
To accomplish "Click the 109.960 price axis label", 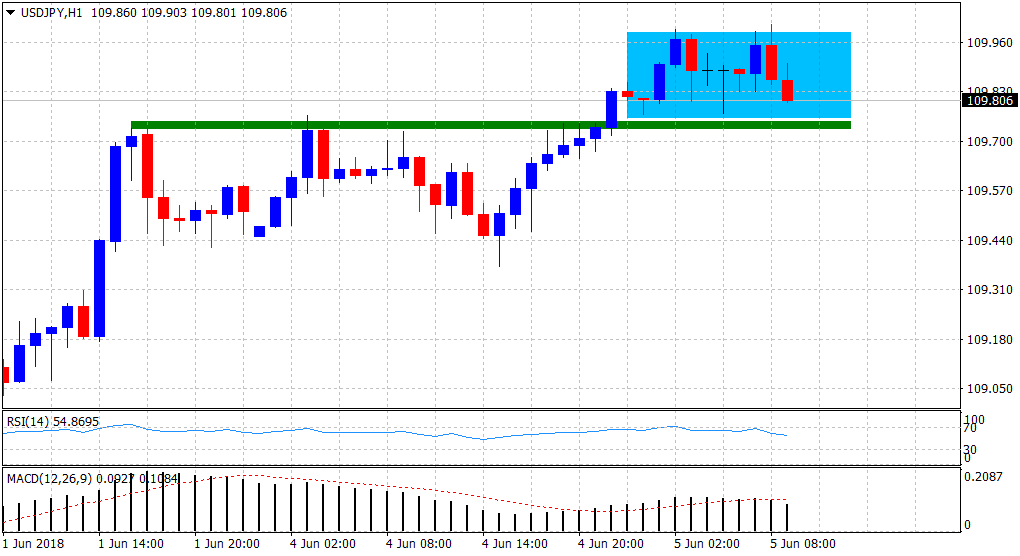I will (986, 43).
